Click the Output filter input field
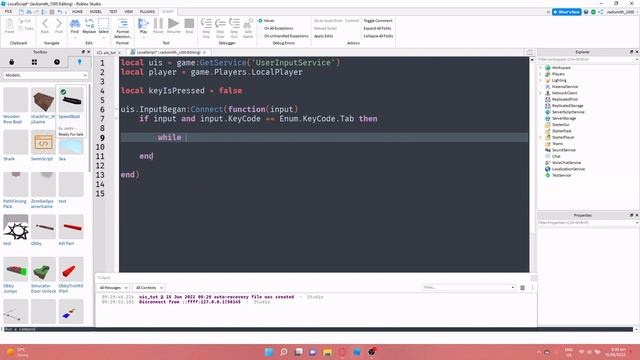640x360 pixels. pos(469,287)
